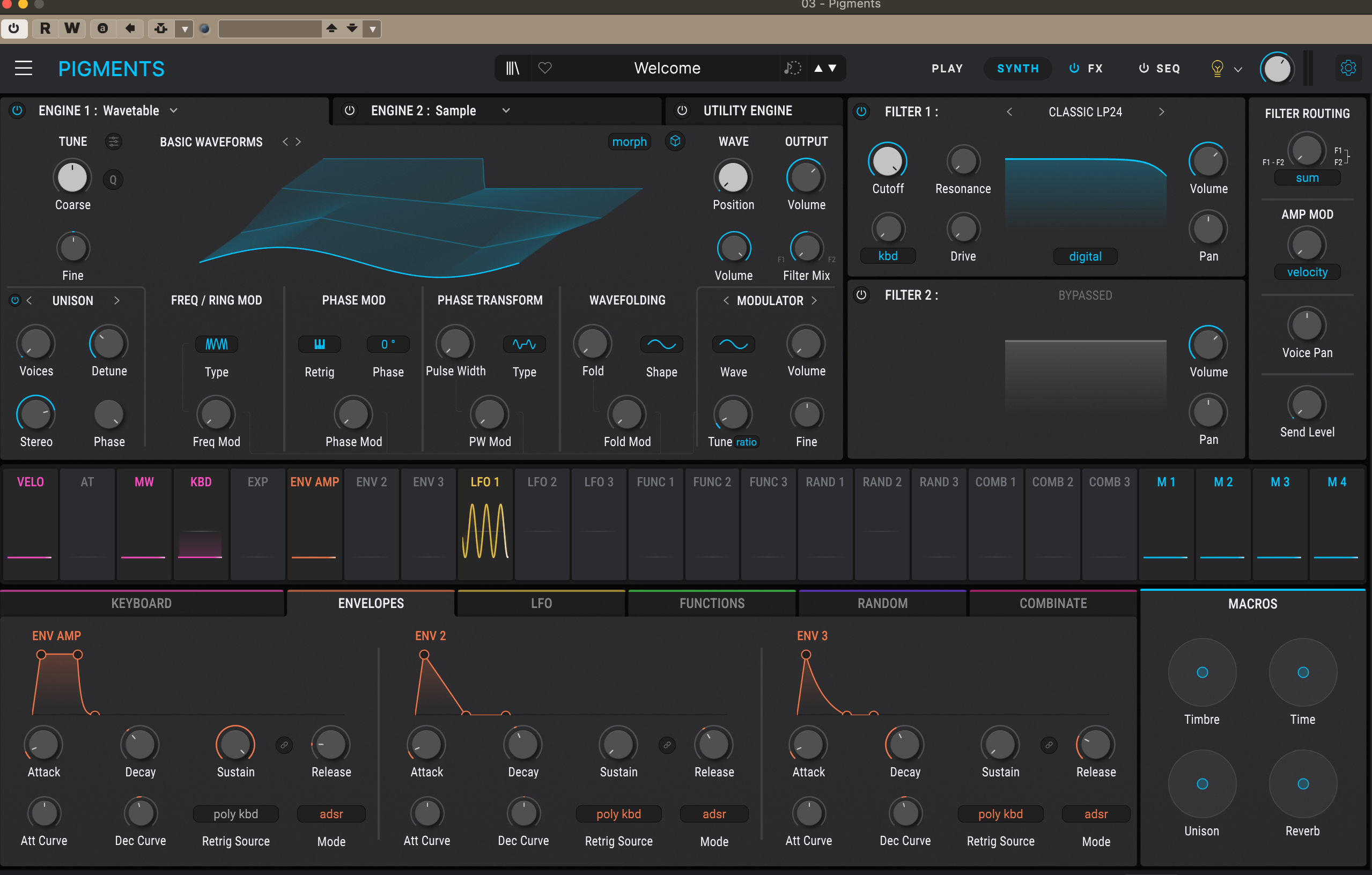The image size is (1372, 875).
Task: Select next filter type after CLASSIC LP24
Action: tap(1161, 112)
